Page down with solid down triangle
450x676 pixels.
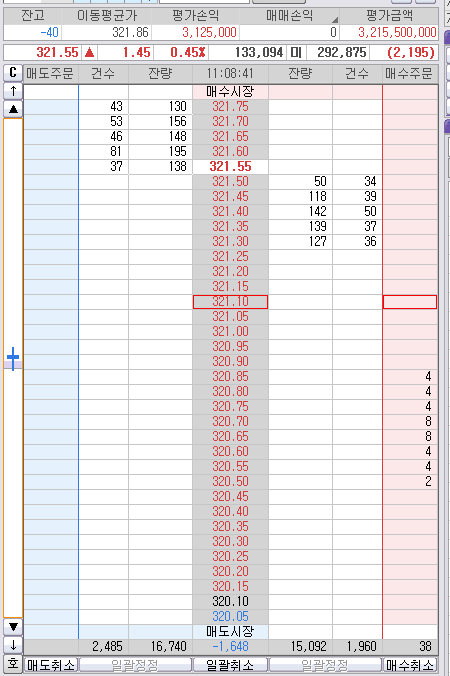pyautogui.click(x=13, y=627)
